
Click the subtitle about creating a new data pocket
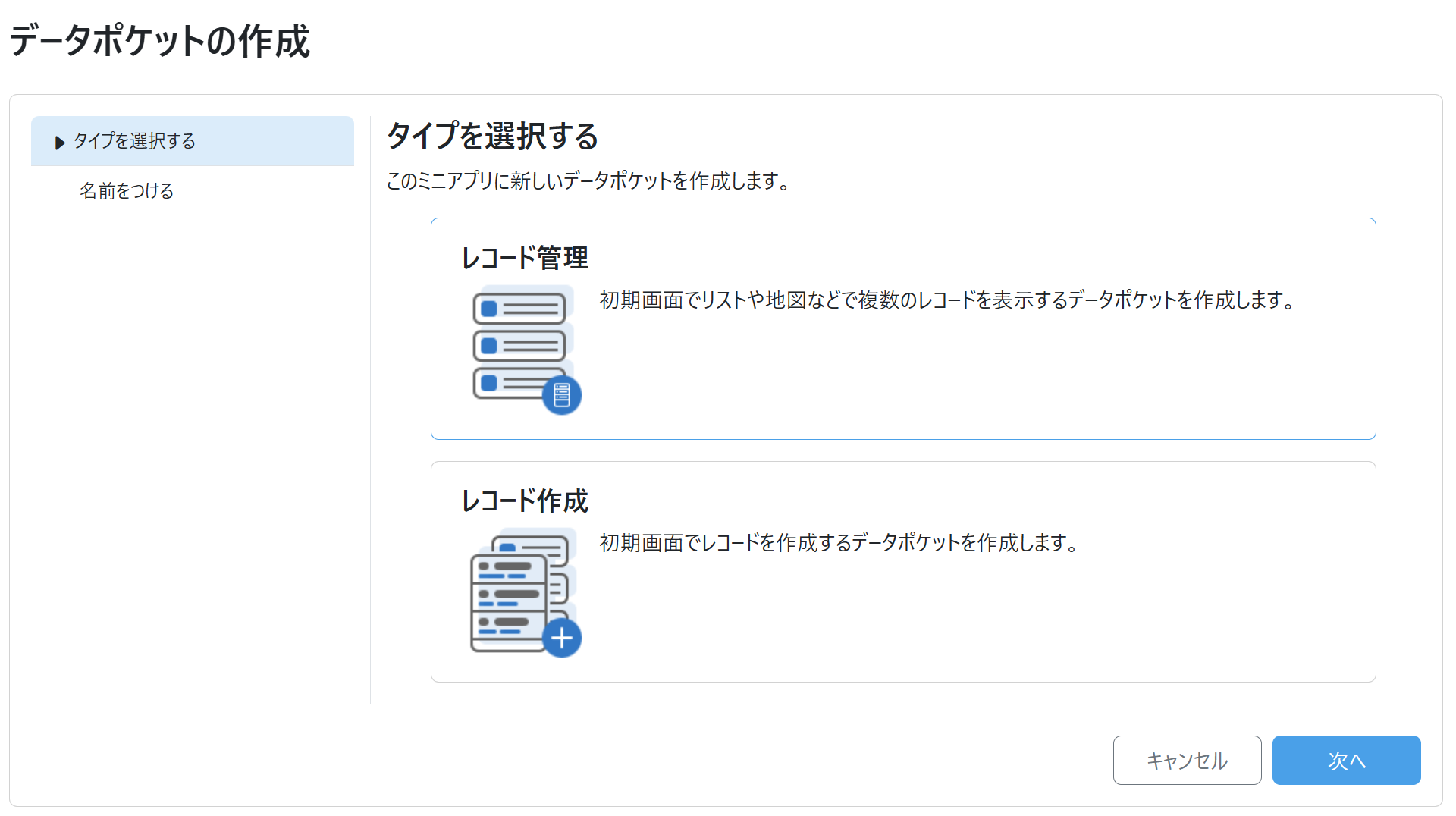588,181
